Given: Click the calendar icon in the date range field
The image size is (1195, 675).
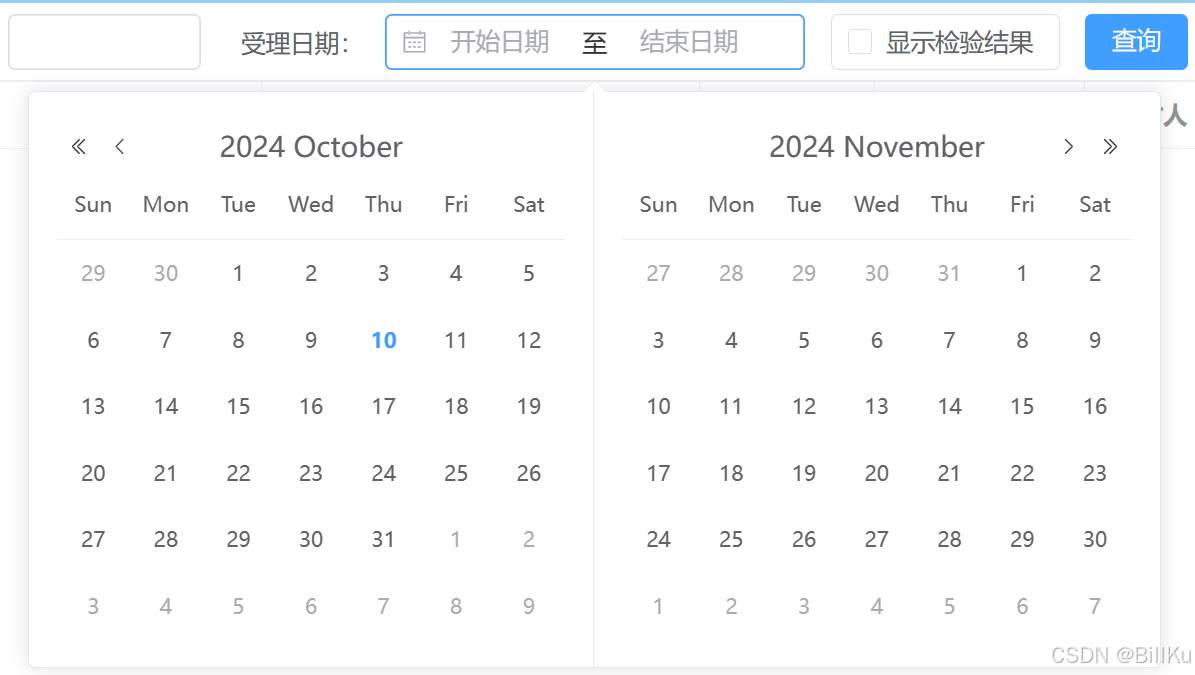Looking at the screenshot, I should [414, 42].
